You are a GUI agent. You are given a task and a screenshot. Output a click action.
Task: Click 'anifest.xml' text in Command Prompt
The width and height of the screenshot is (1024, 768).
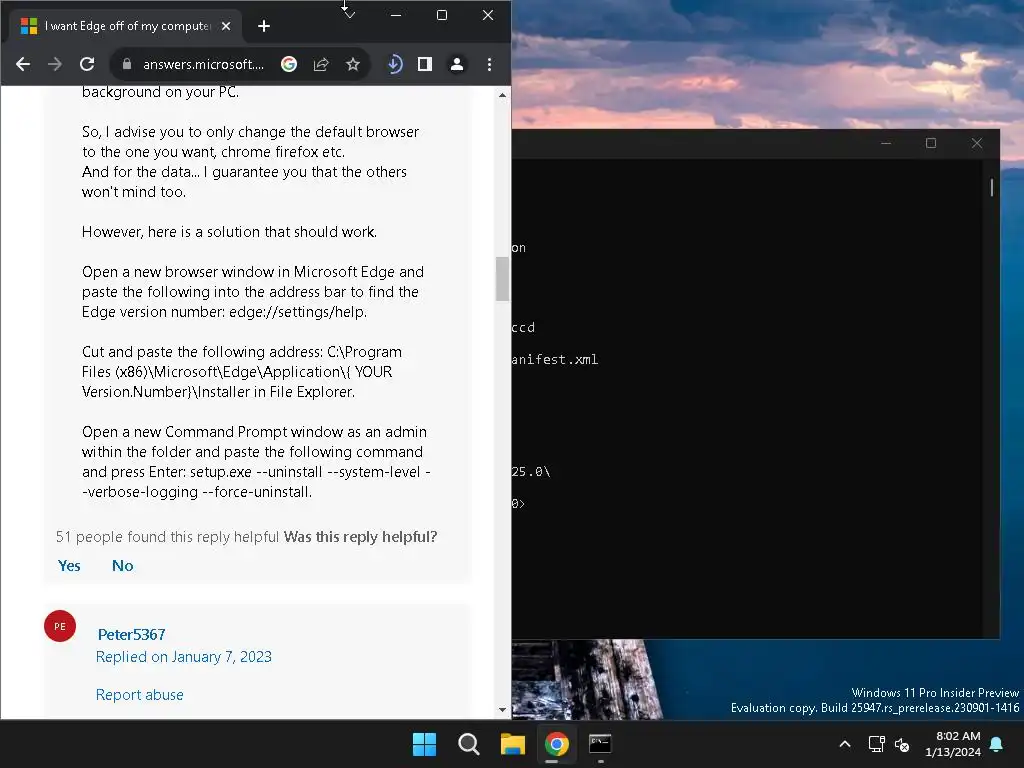(555, 359)
